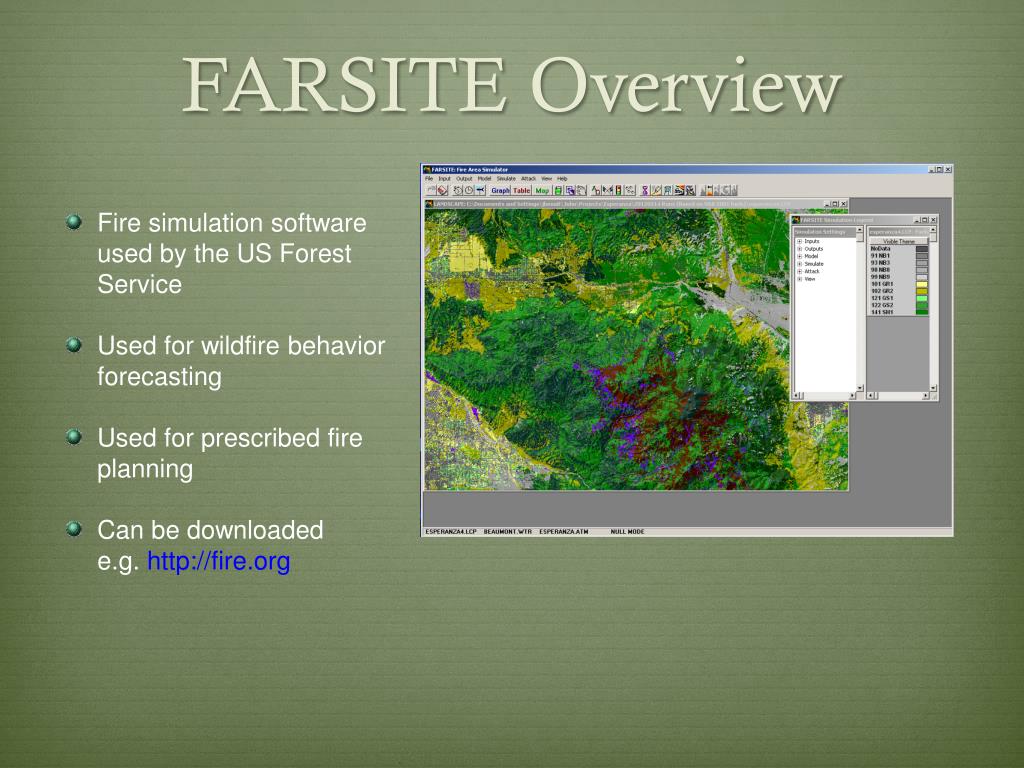Open the Simulate menu
The width and height of the screenshot is (1024, 768).
(506, 178)
